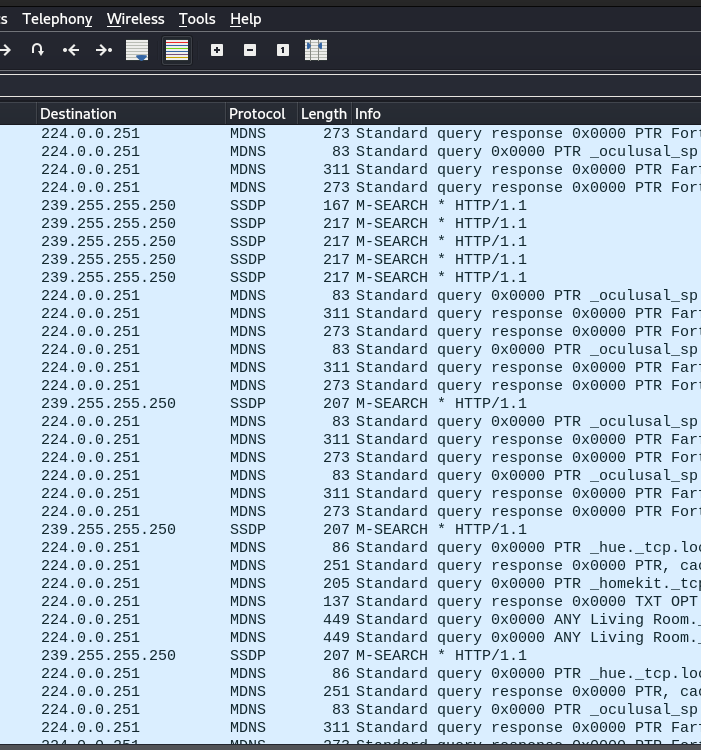Open the Wireless menu
701x750 pixels.
[x=136, y=19]
